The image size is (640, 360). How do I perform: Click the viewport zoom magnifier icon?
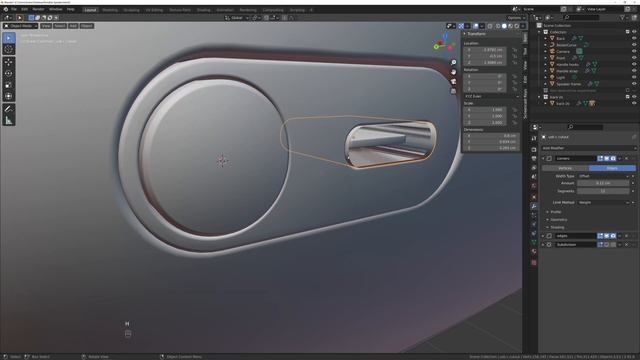[453, 62]
